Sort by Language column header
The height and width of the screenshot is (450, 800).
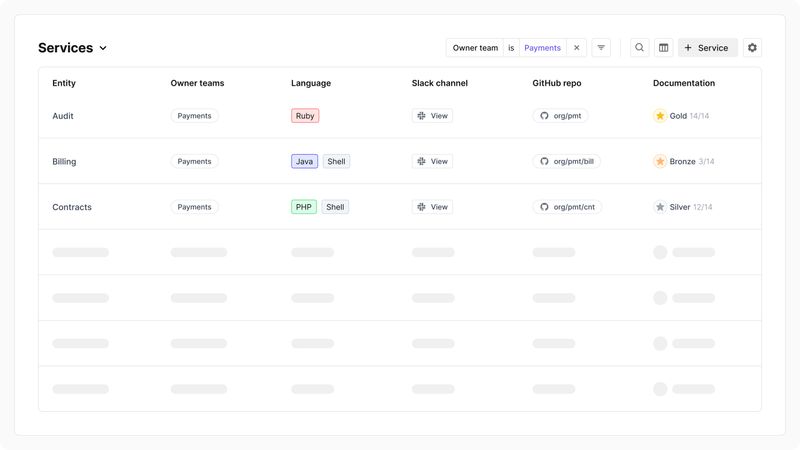(311, 83)
